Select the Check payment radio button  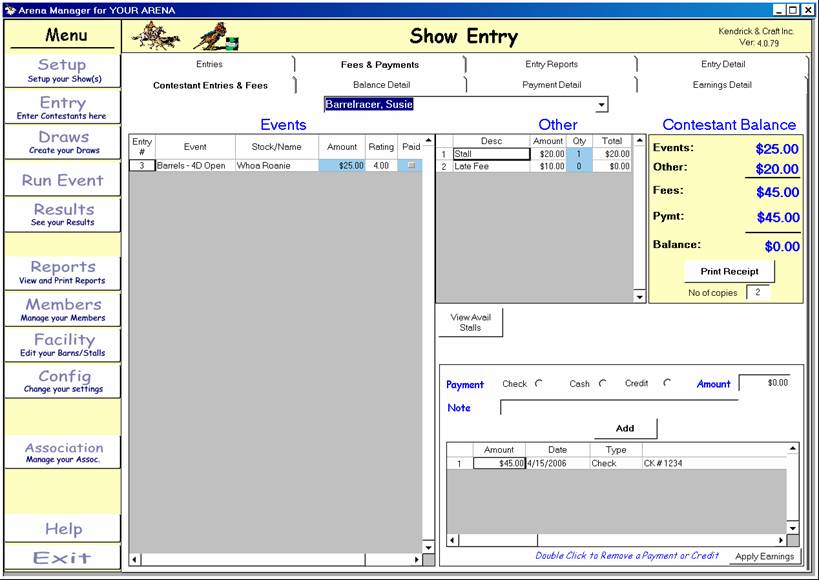click(540, 384)
